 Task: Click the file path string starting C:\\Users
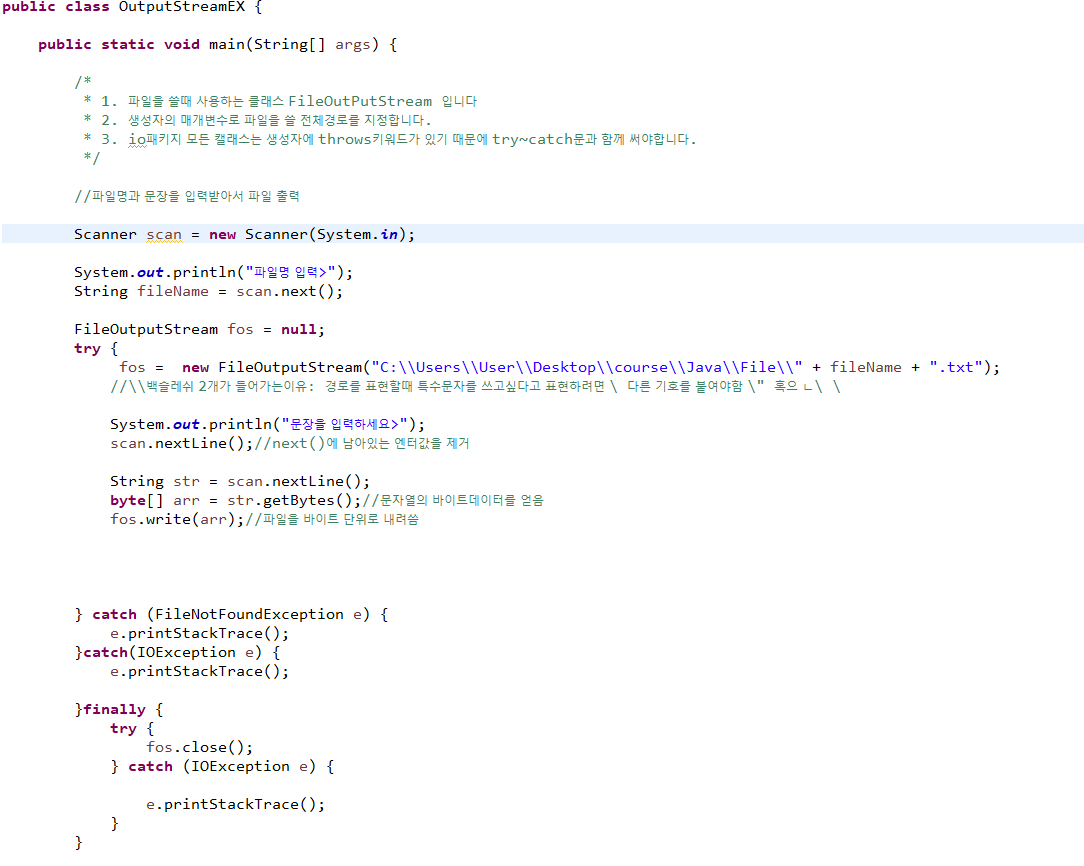tap(586, 367)
